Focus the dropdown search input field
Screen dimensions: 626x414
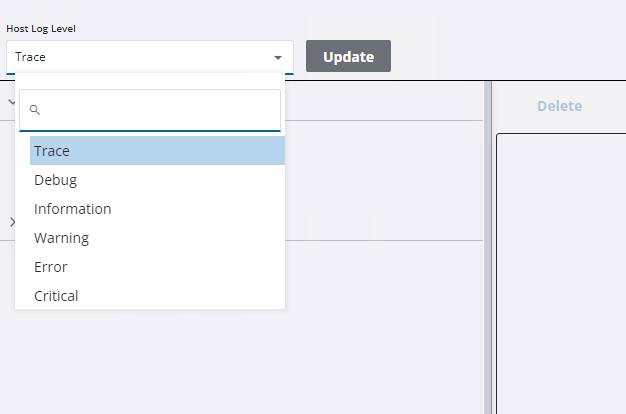pyautogui.click(x=160, y=110)
